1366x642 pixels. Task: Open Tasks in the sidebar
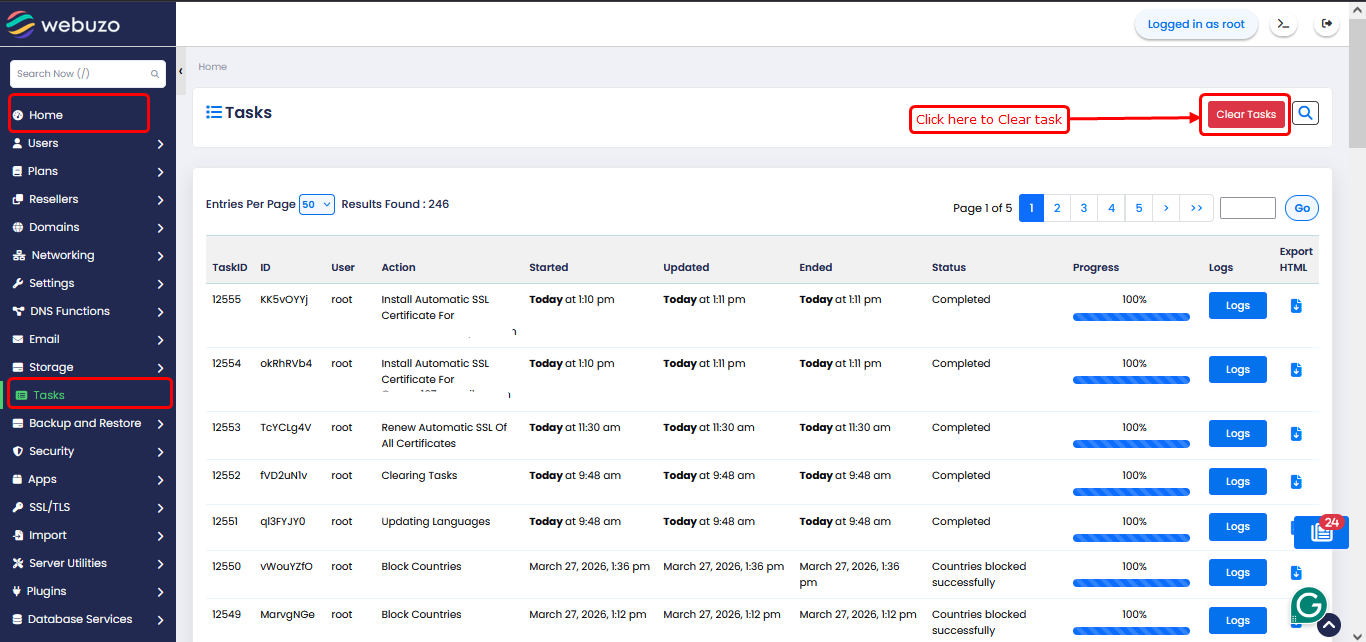click(x=88, y=395)
